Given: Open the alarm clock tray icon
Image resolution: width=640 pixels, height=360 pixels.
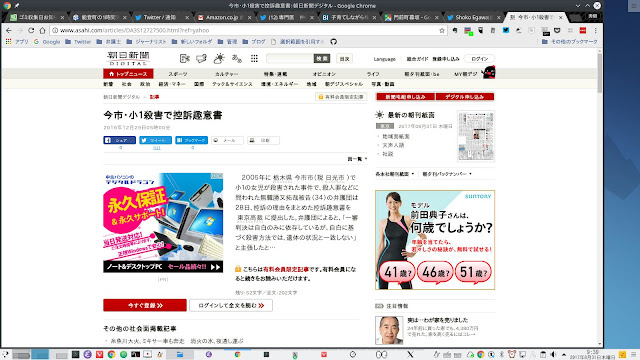Looking at the screenshot, I should (512, 354).
